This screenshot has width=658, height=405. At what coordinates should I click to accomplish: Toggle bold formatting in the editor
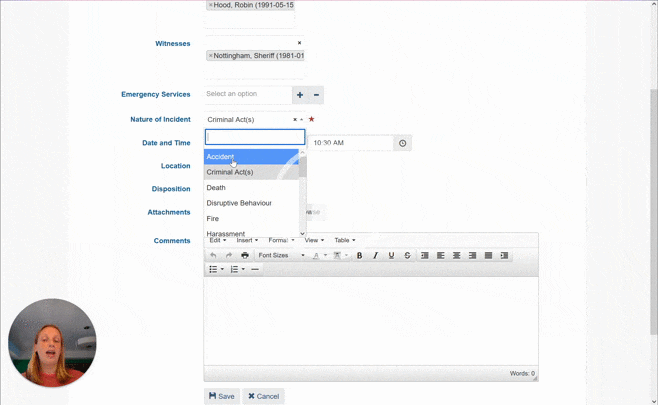click(359, 255)
